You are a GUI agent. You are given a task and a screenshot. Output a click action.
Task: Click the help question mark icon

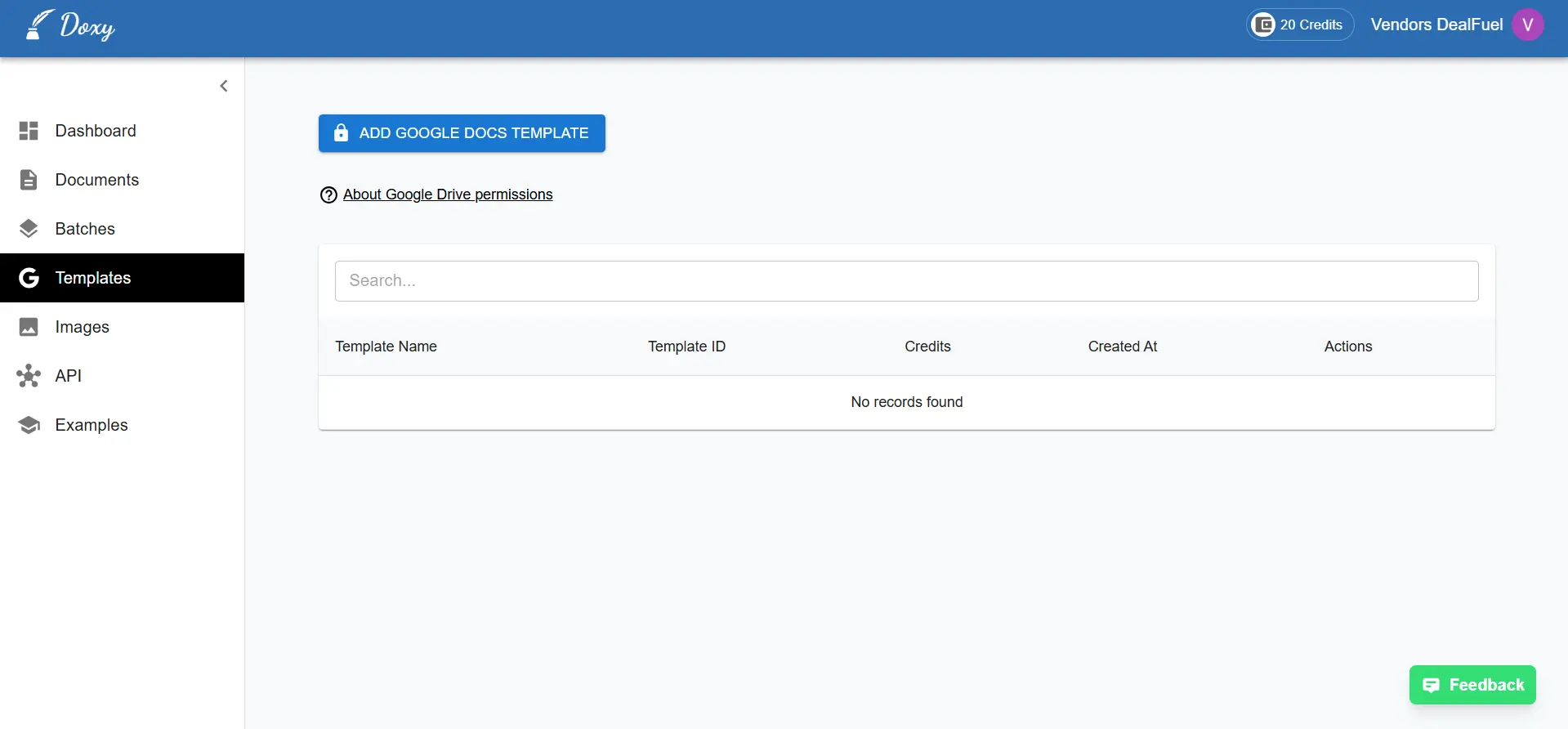tap(328, 195)
